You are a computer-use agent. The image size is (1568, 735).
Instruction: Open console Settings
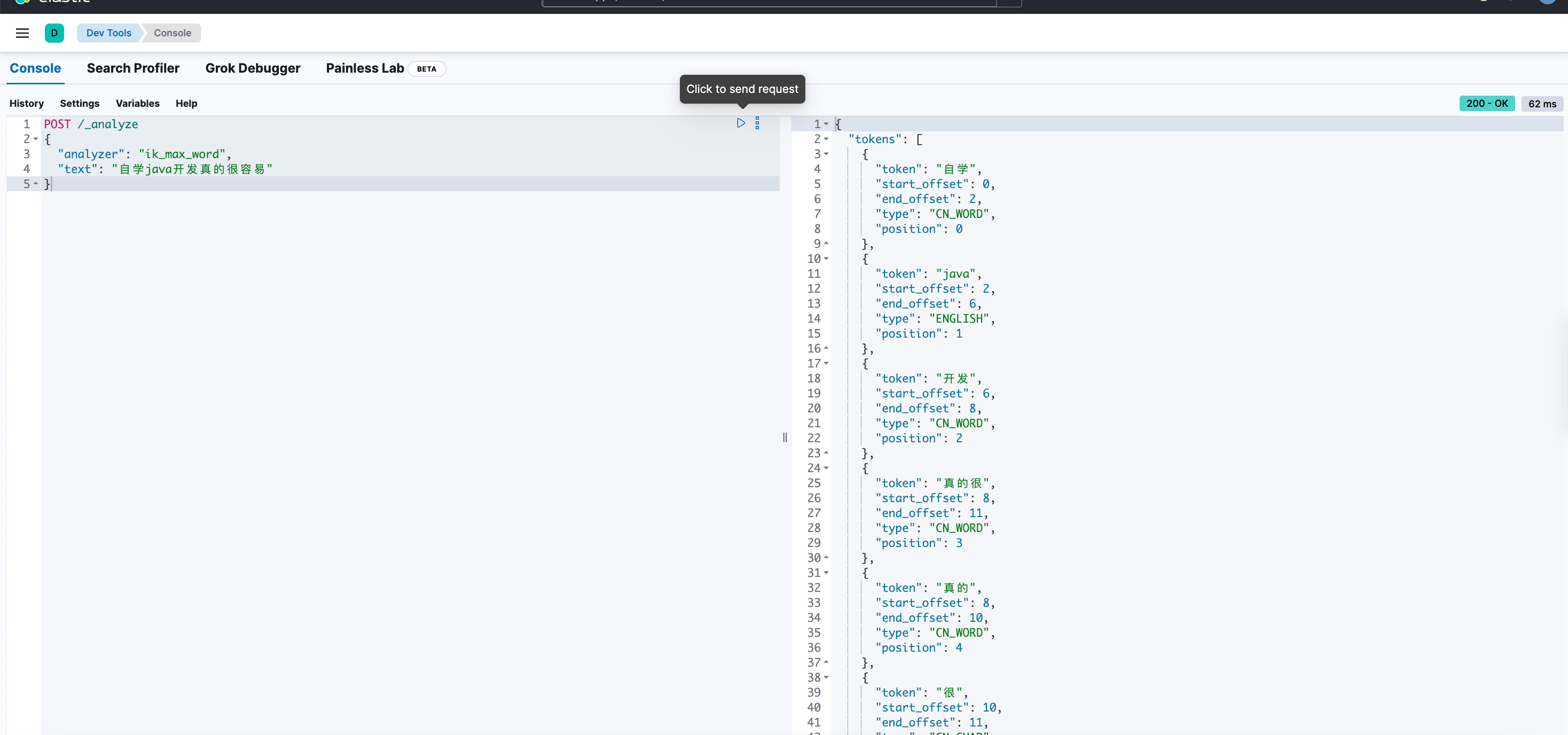(x=79, y=104)
